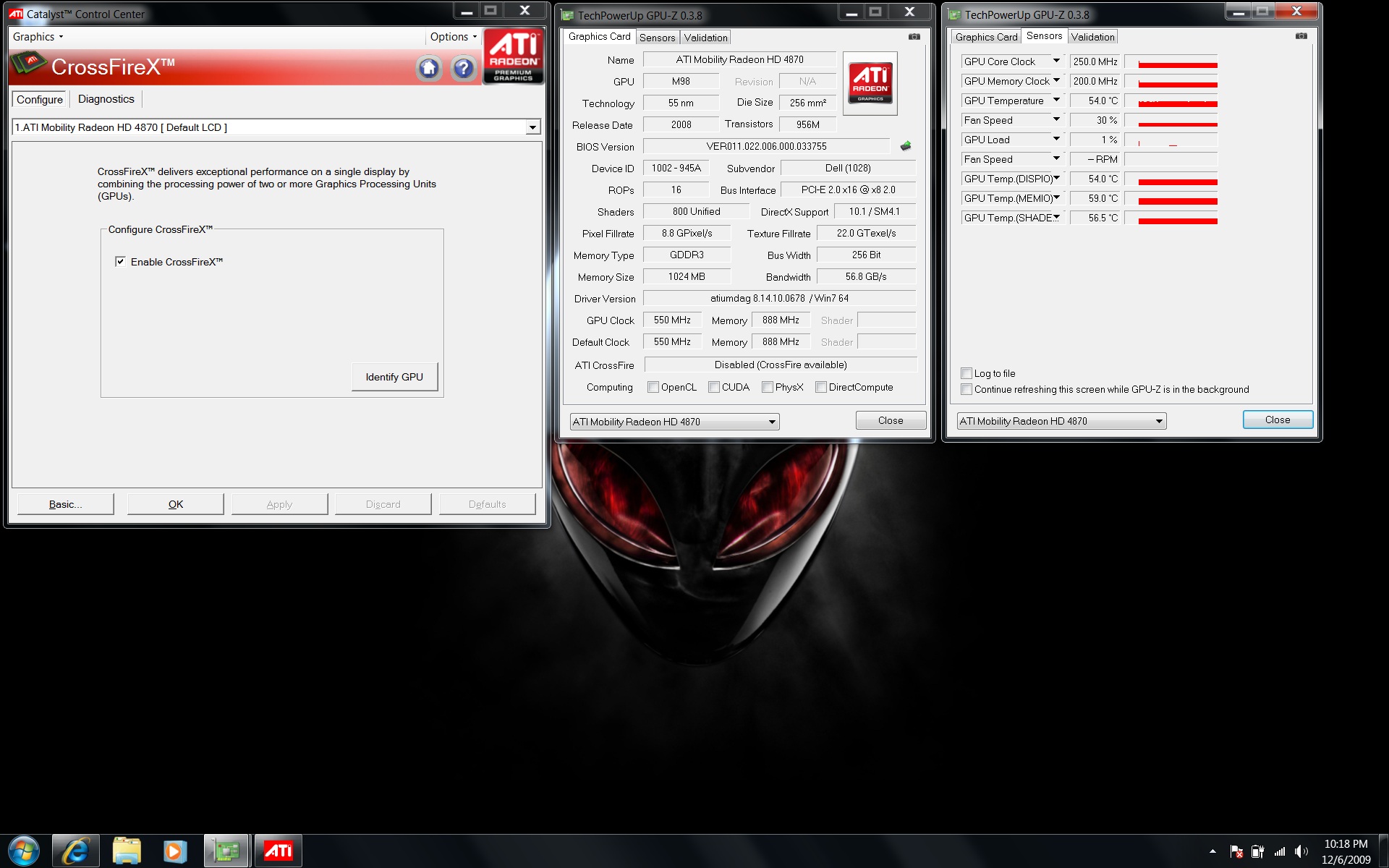This screenshot has width=1389, height=868.
Task: Close the GPU-Z Graphics Card window via Close button
Action: [891, 420]
